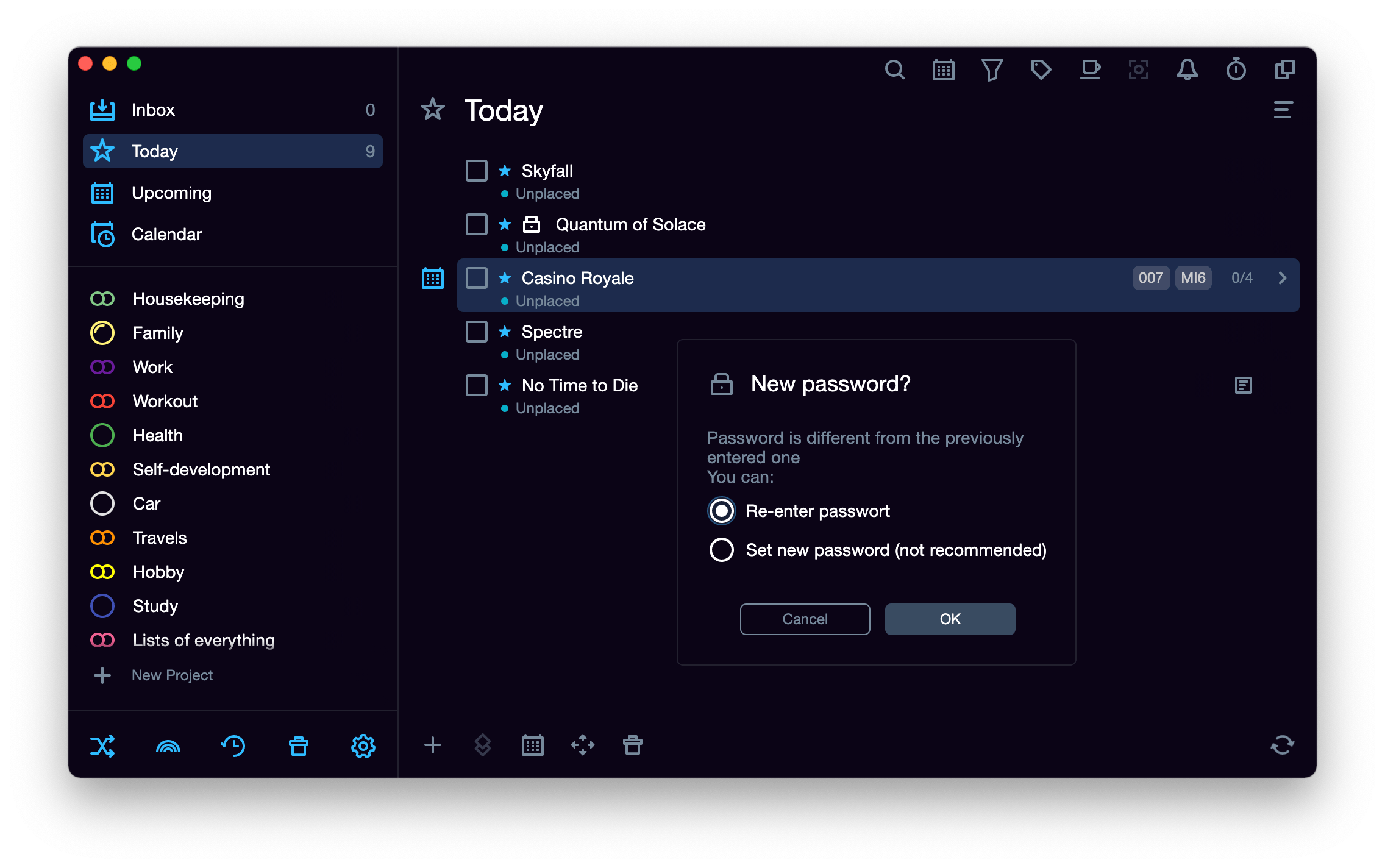Open the Calendar view in sidebar
The height and width of the screenshot is (868, 1385).
tap(233, 234)
